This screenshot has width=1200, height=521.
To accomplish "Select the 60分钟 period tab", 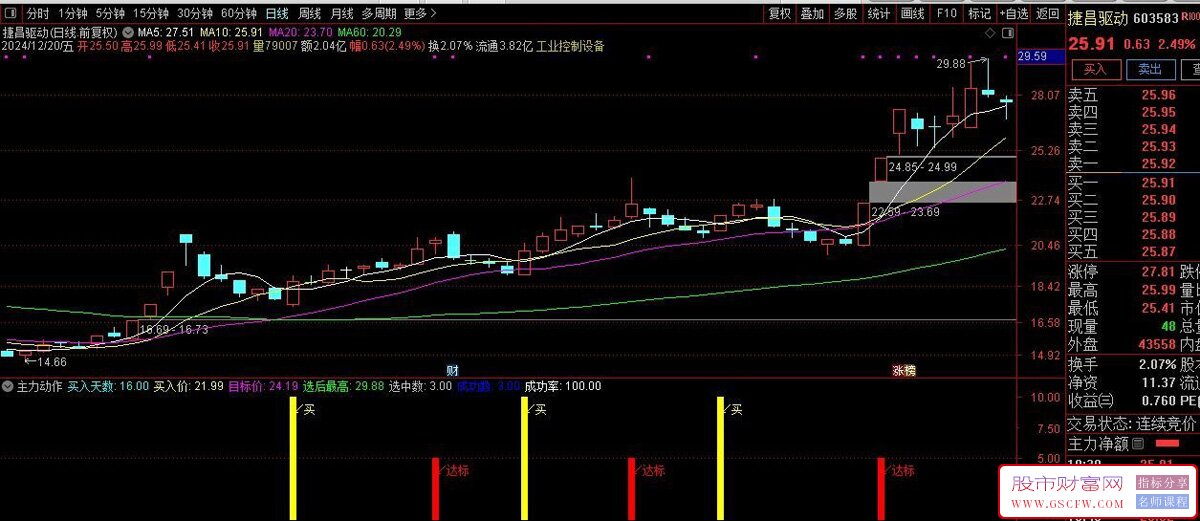I will point(239,14).
